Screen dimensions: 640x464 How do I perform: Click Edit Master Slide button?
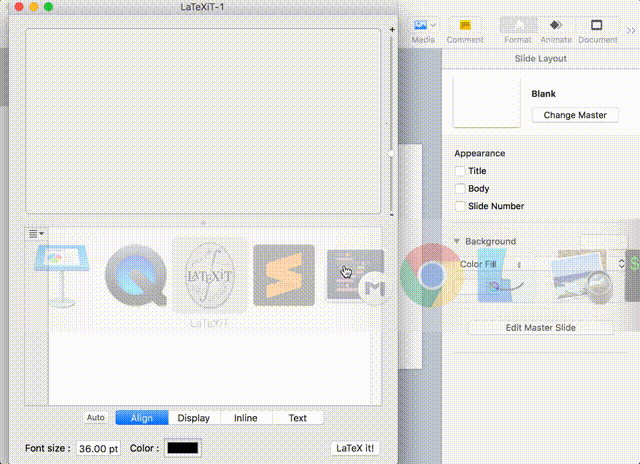[x=540, y=328]
